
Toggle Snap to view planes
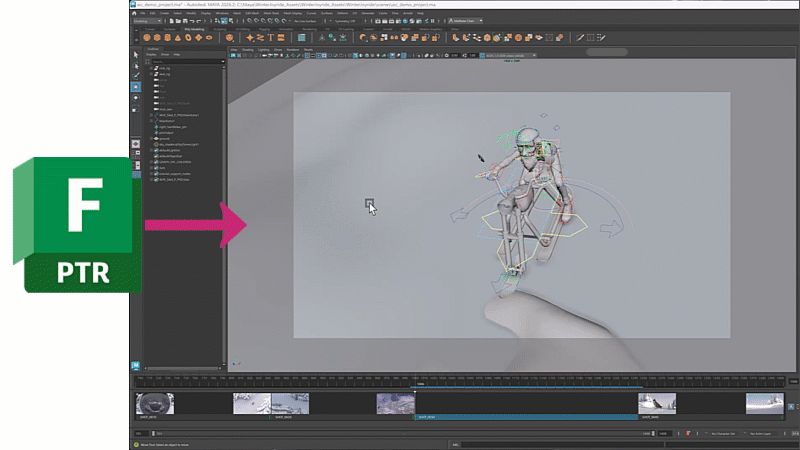click(x=277, y=21)
